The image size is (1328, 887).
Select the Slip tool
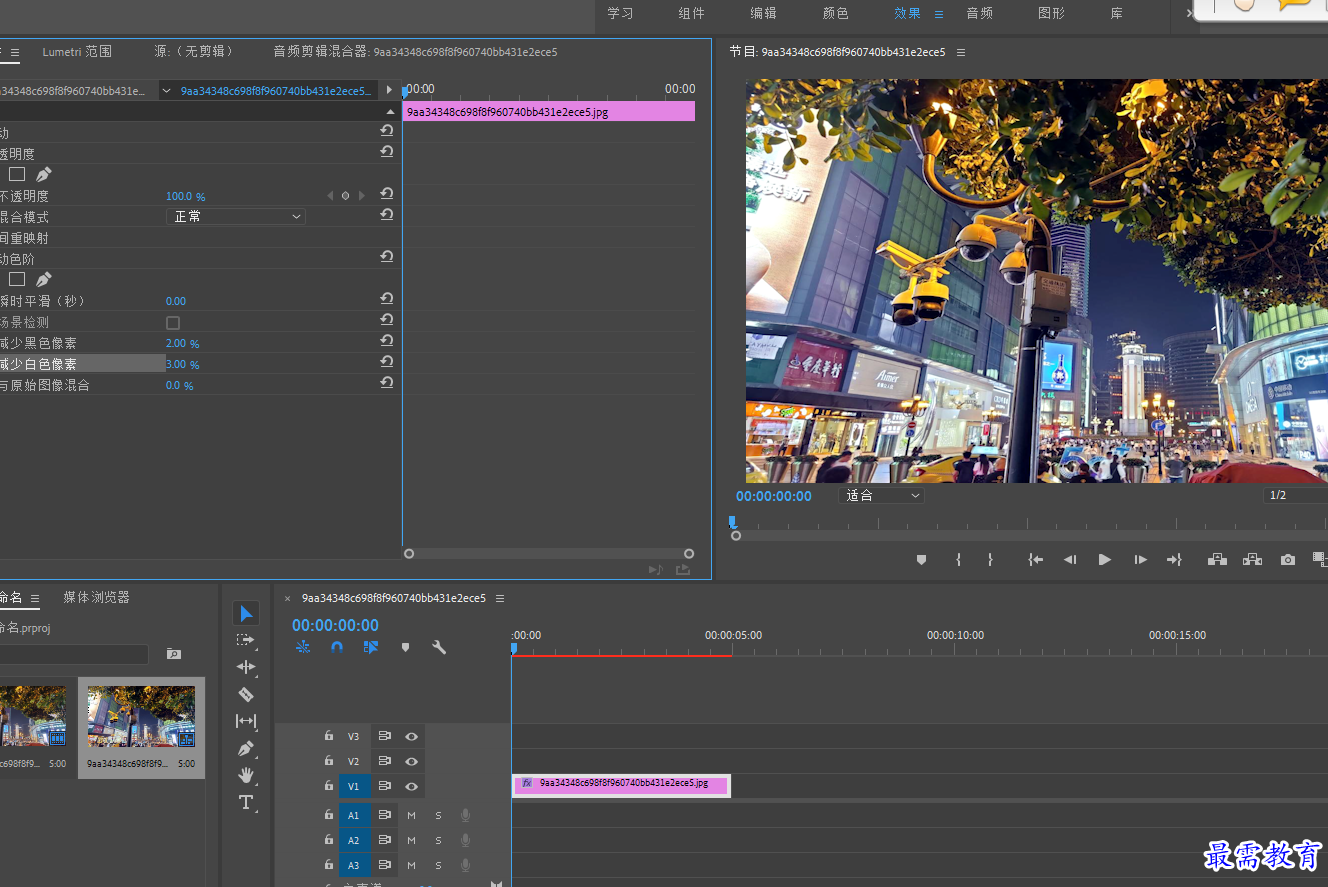pos(246,721)
